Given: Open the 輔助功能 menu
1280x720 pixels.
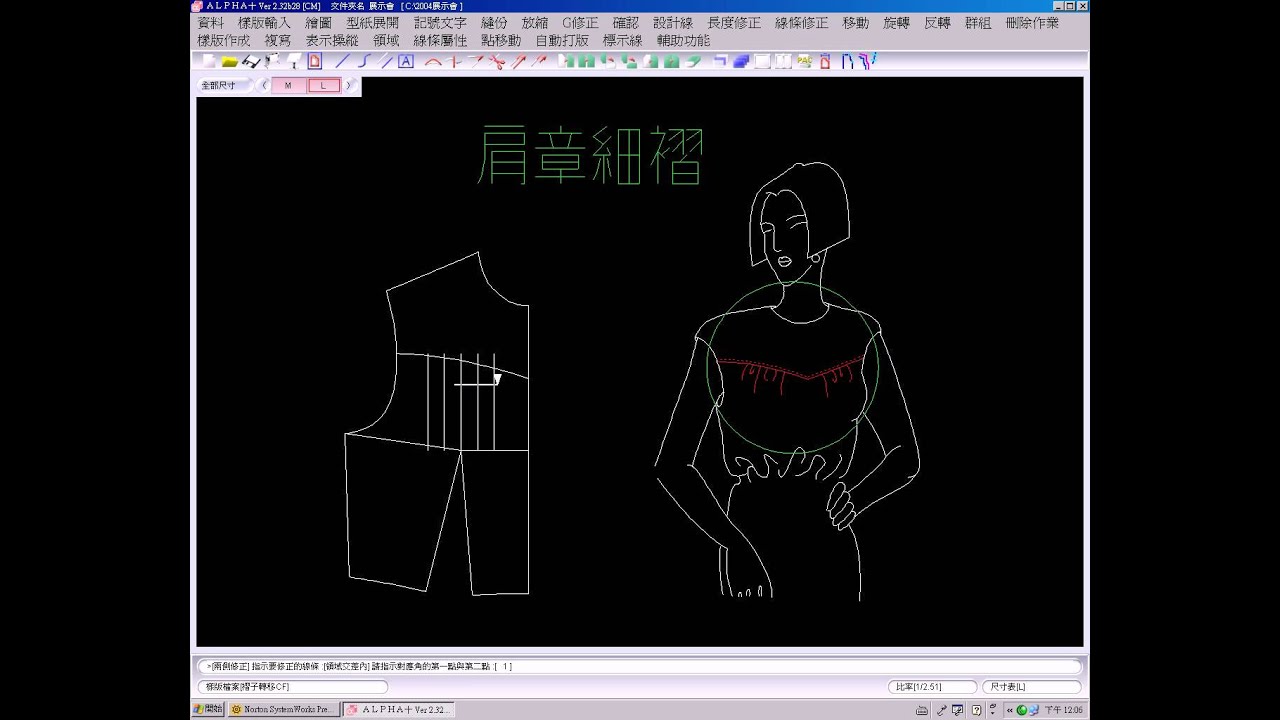Looking at the screenshot, I should (x=683, y=40).
